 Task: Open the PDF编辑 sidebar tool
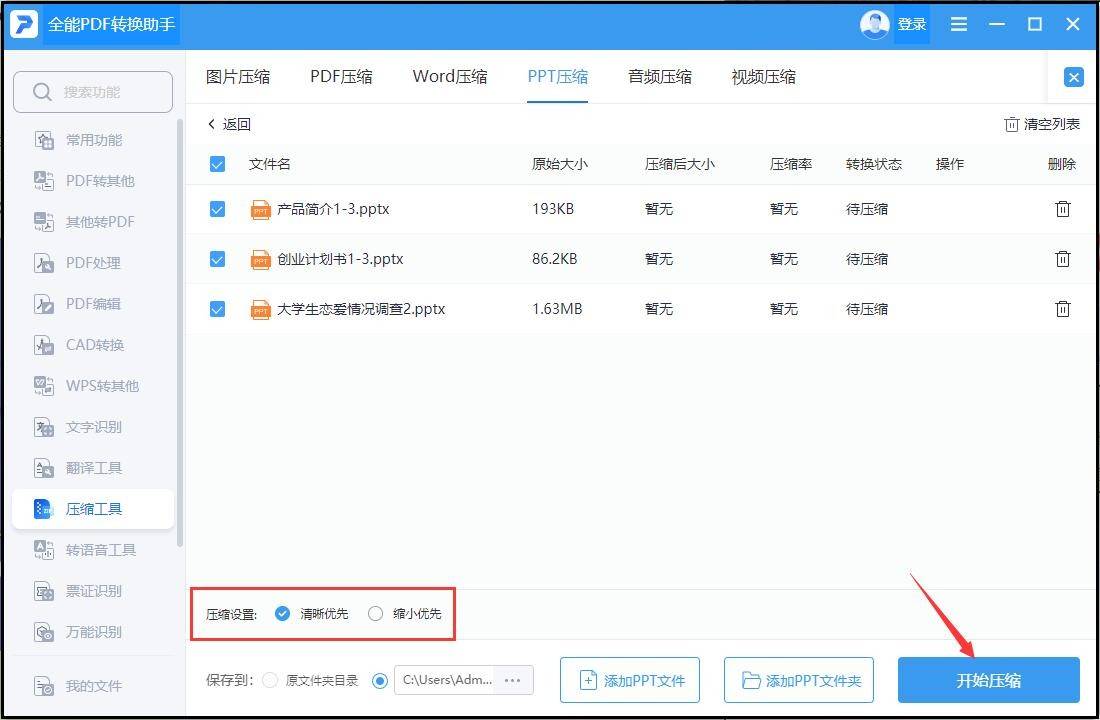point(93,304)
